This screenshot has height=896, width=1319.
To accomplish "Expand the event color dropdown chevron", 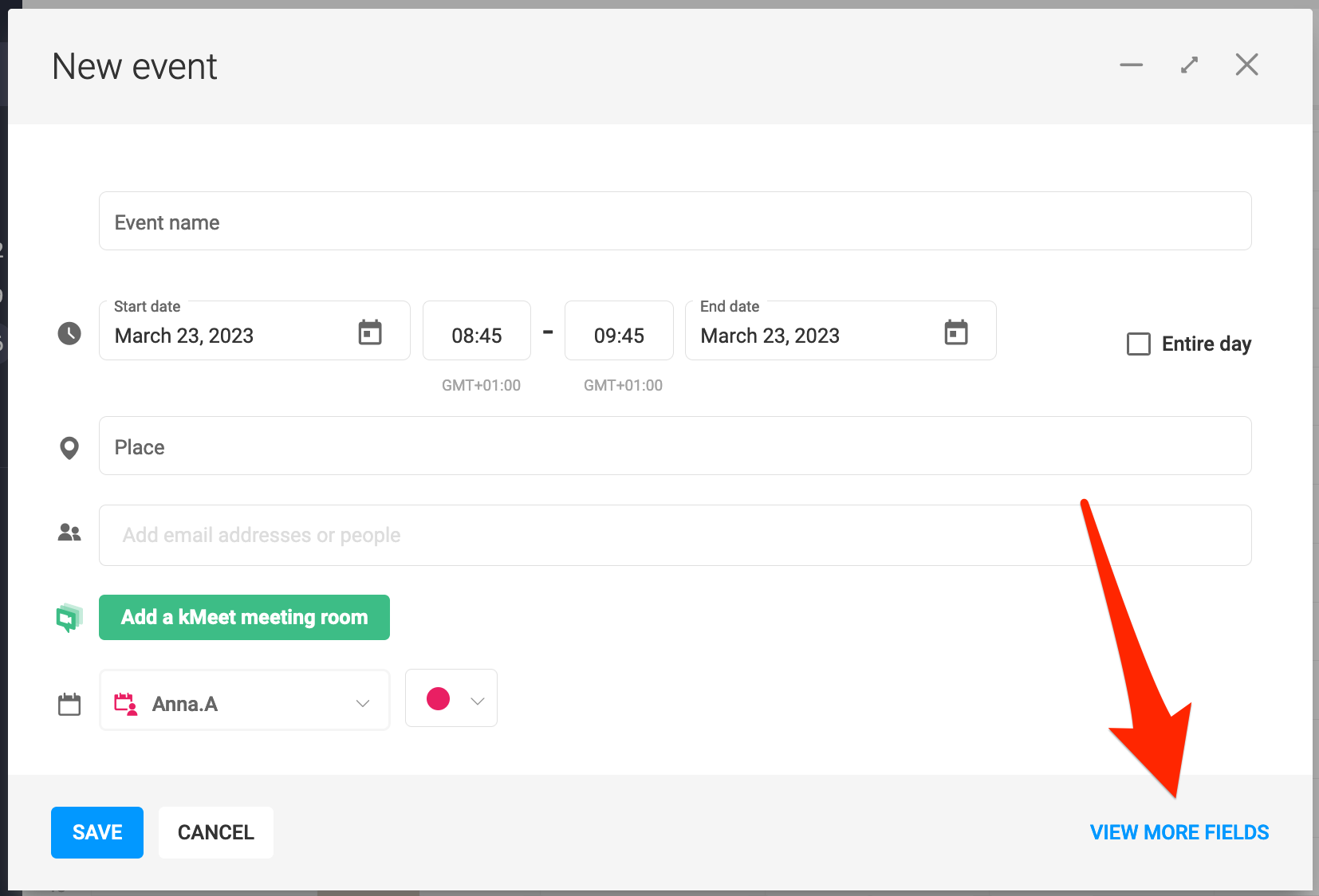I will click(x=478, y=701).
